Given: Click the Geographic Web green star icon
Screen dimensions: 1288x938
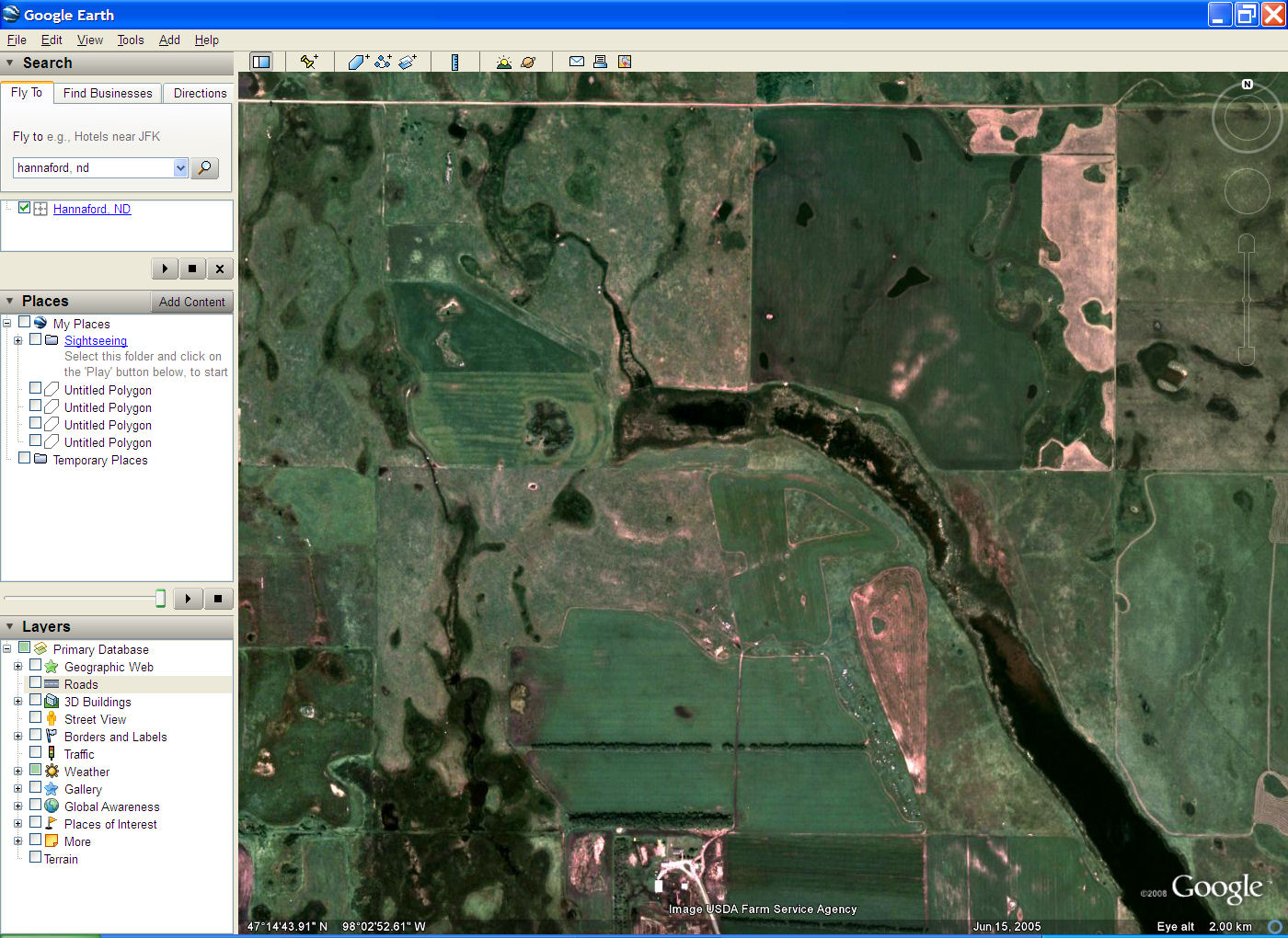Looking at the screenshot, I should (x=52, y=666).
